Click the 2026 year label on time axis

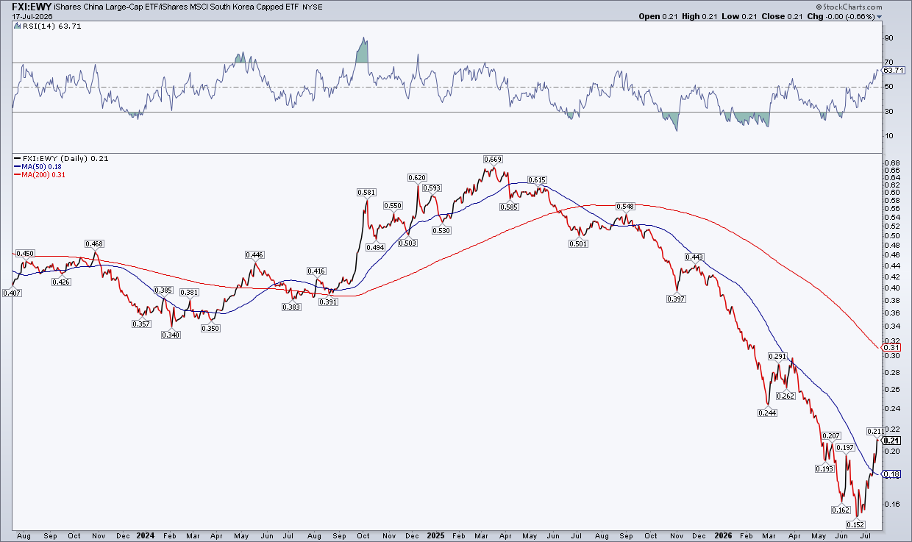[x=724, y=535]
